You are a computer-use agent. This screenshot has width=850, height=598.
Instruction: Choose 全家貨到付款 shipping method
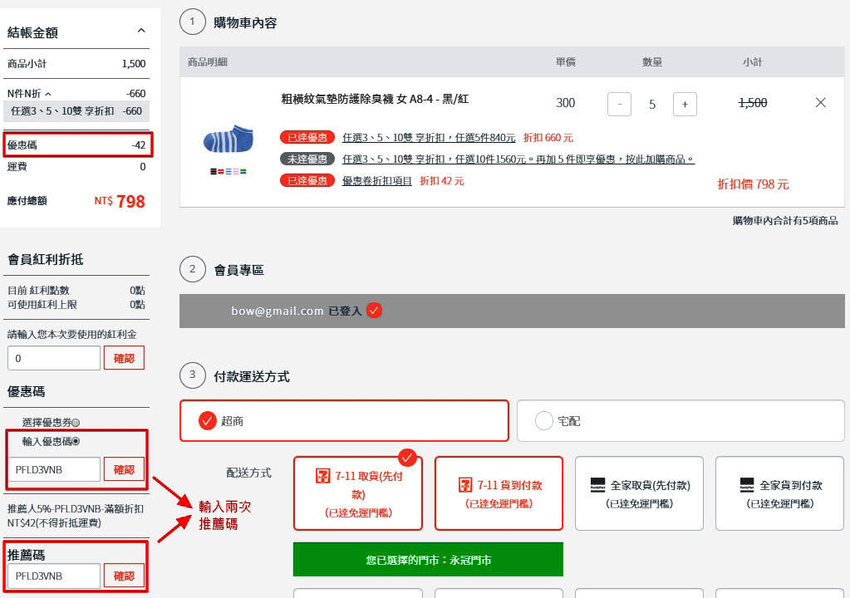point(779,493)
